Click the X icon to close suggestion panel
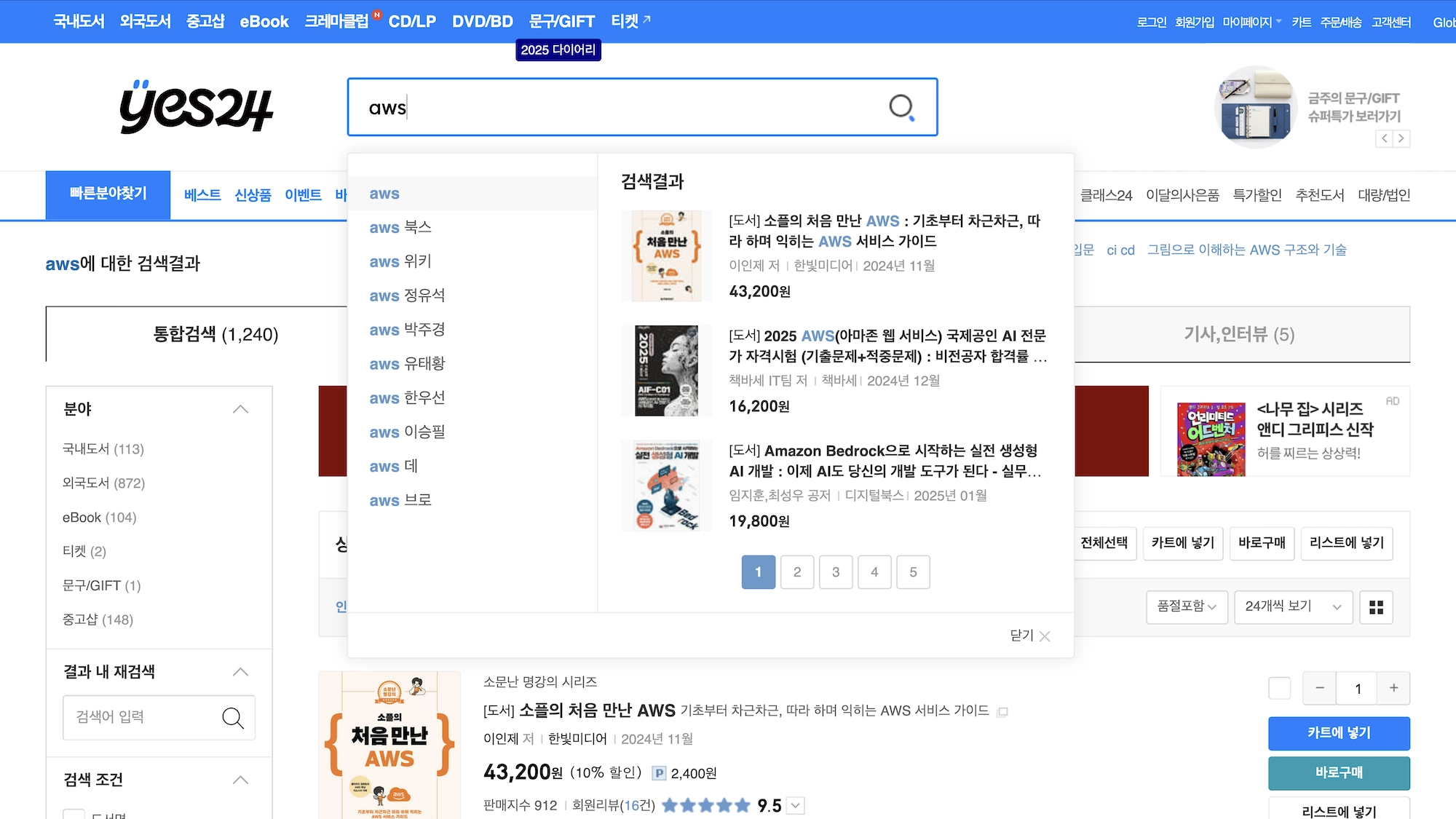 1045,636
